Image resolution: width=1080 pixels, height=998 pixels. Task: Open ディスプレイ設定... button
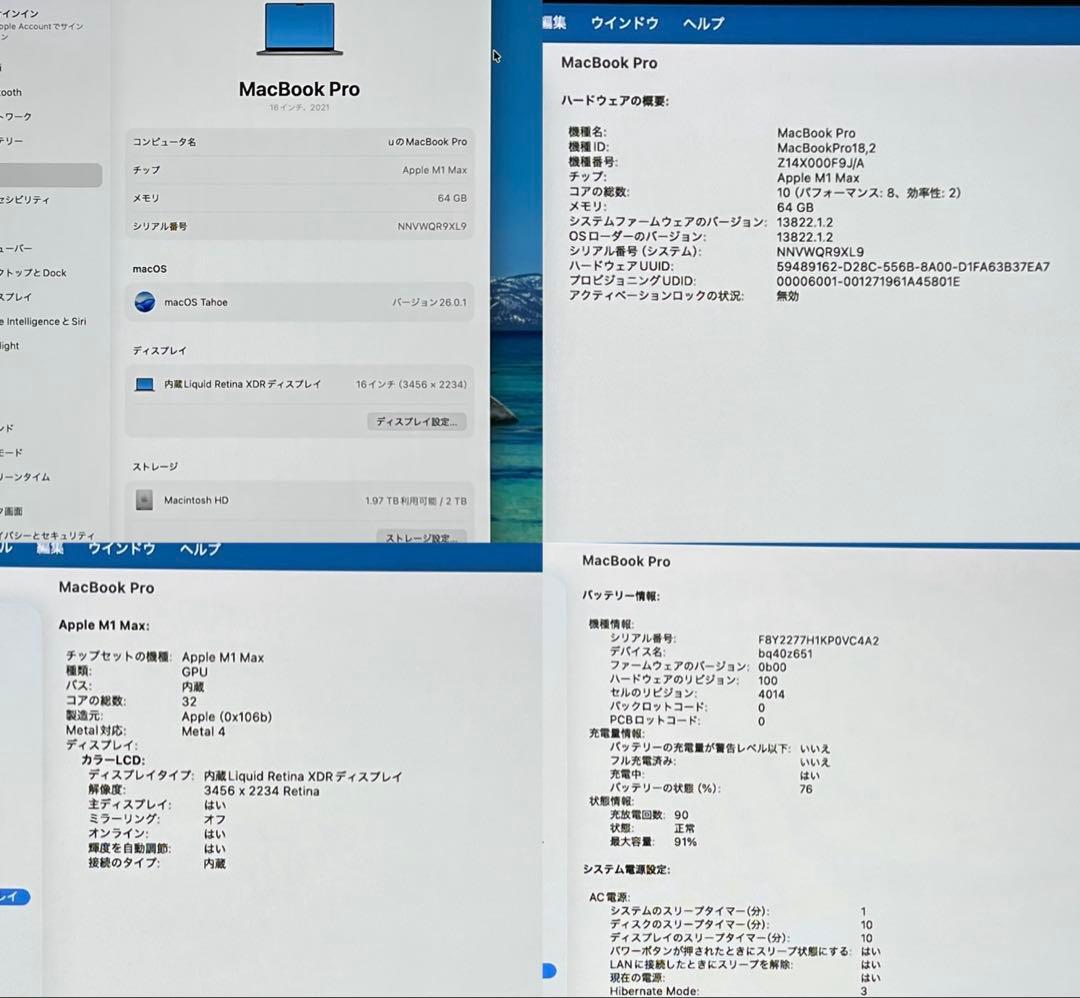tap(417, 422)
